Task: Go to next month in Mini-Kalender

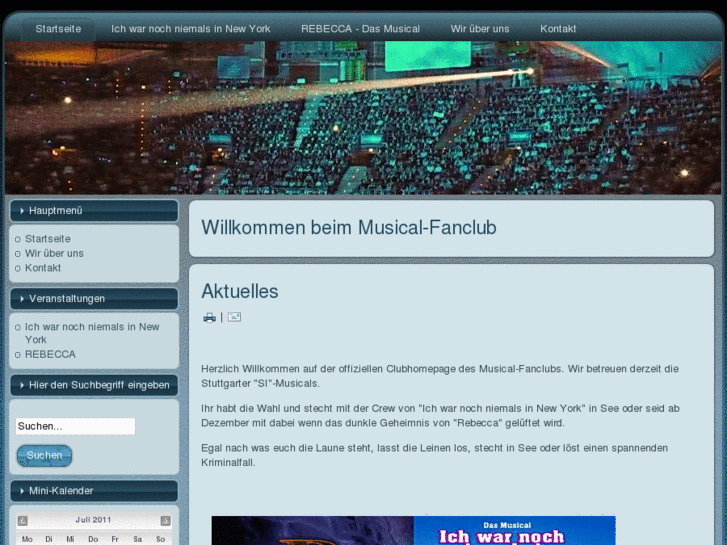Action: [166, 520]
